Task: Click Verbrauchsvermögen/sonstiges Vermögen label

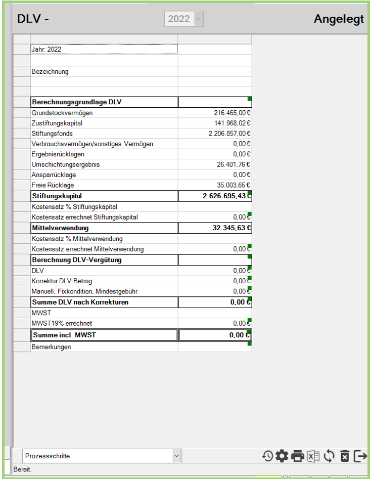Action: click(92, 144)
